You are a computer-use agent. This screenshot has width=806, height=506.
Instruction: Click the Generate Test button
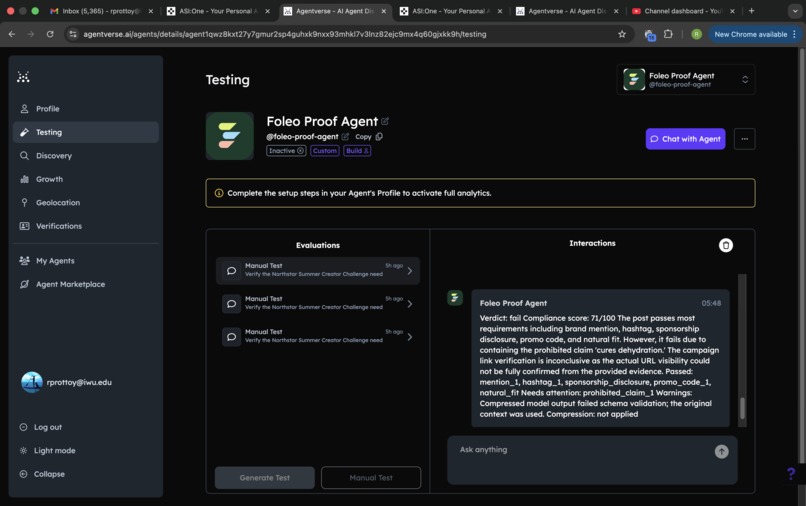pos(265,478)
